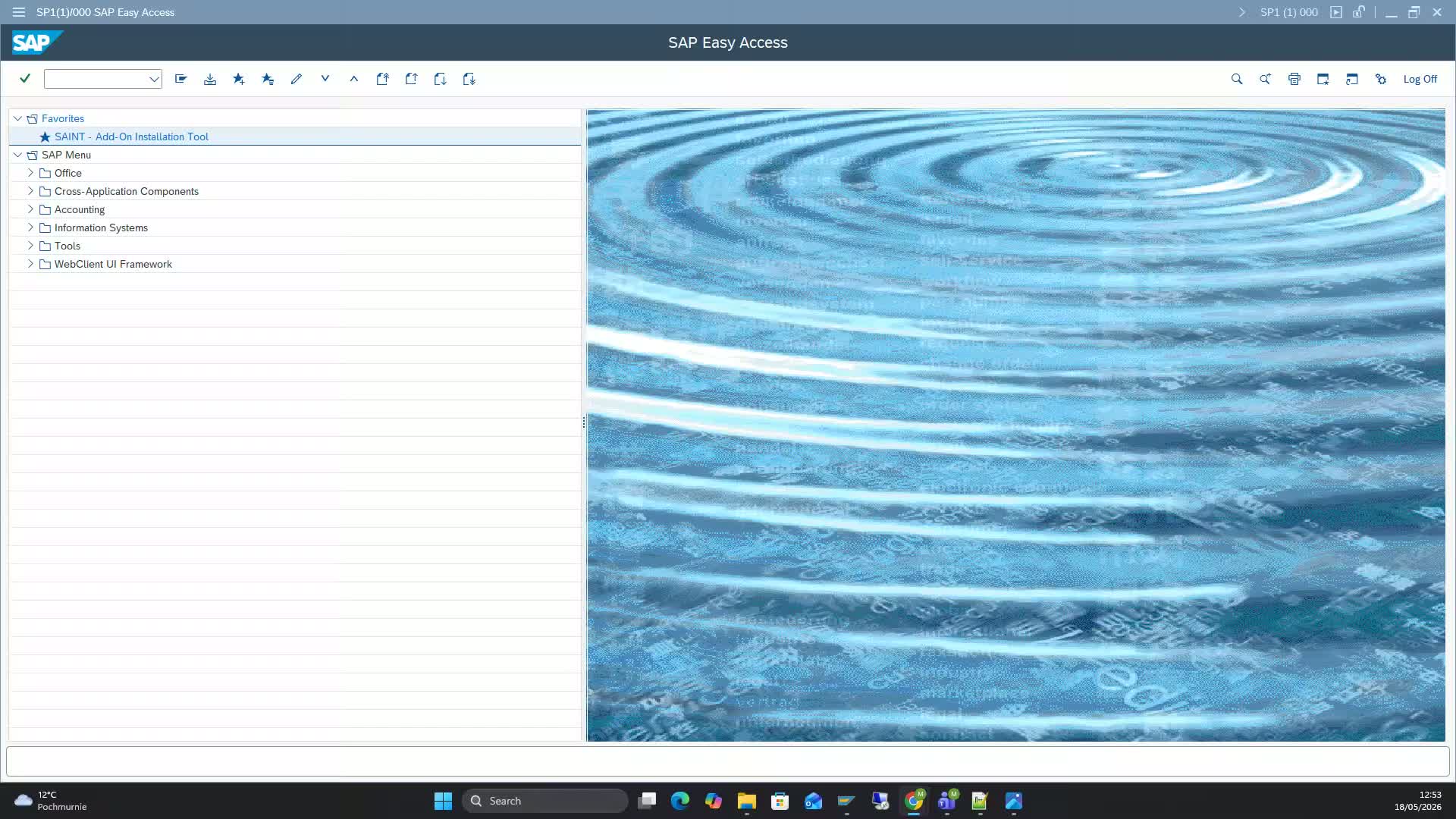Open File Explorer from the taskbar
Image resolution: width=1456 pixels, height=819 pixels.
click(x=747, y=801)
